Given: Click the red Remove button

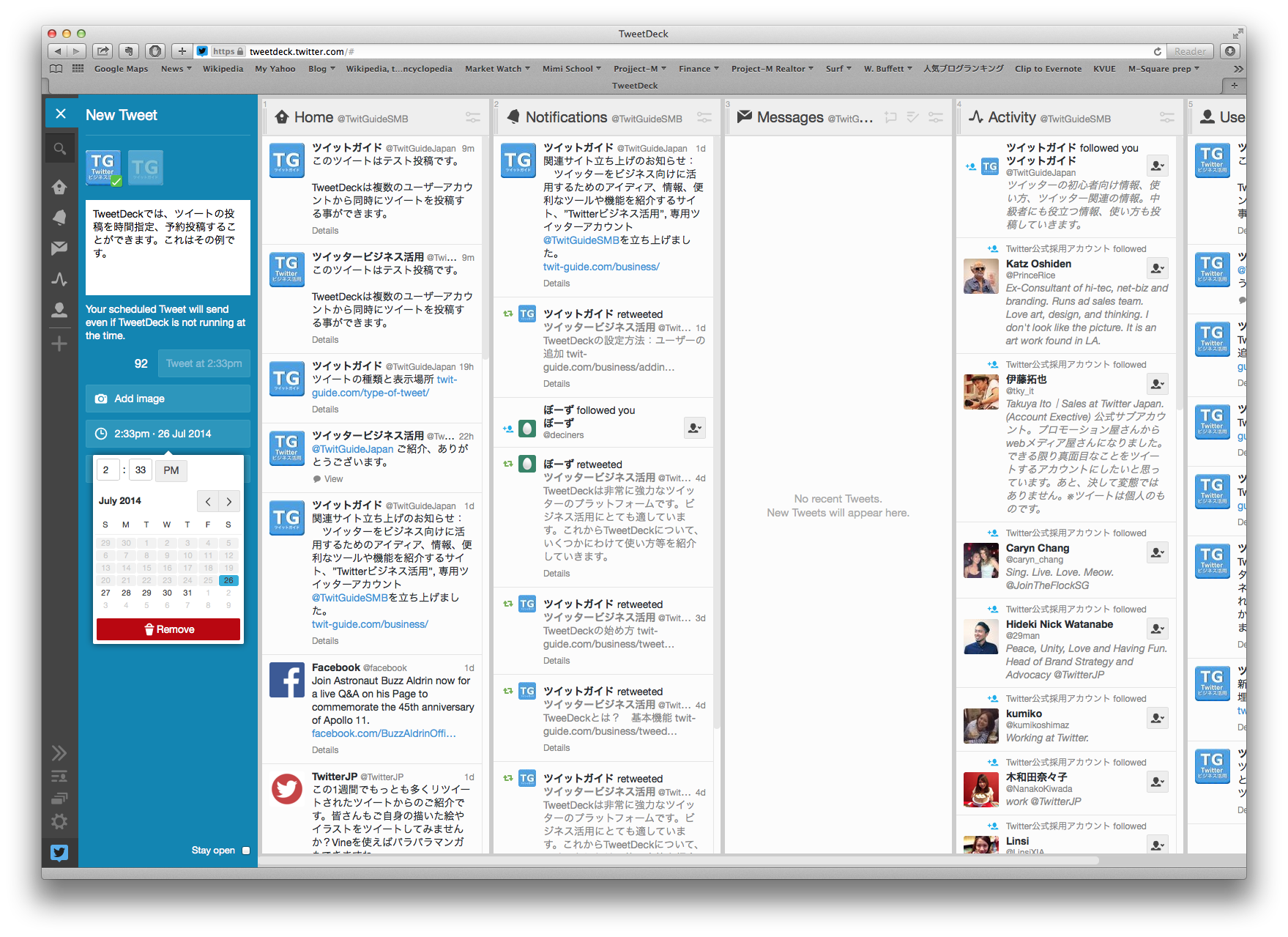Looking at the screenshot, I should [x=168, y=629].
